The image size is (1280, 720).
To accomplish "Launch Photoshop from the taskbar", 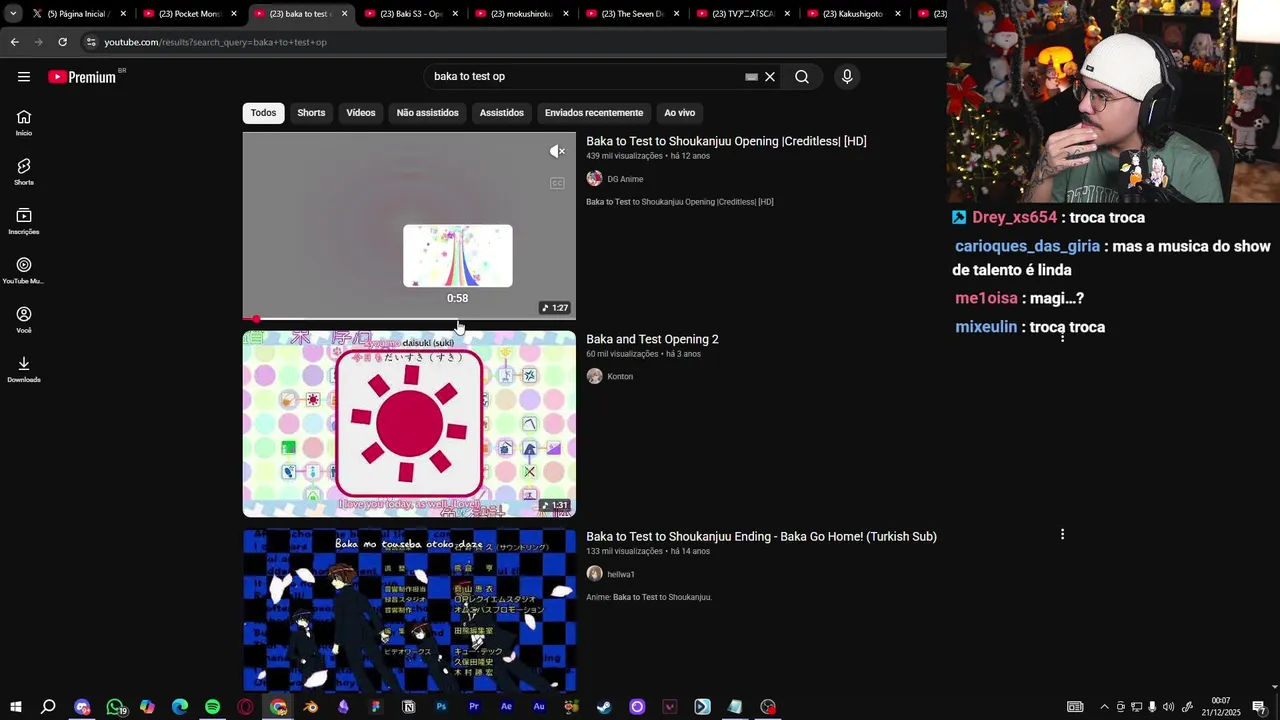I will (x=441, y=707).
